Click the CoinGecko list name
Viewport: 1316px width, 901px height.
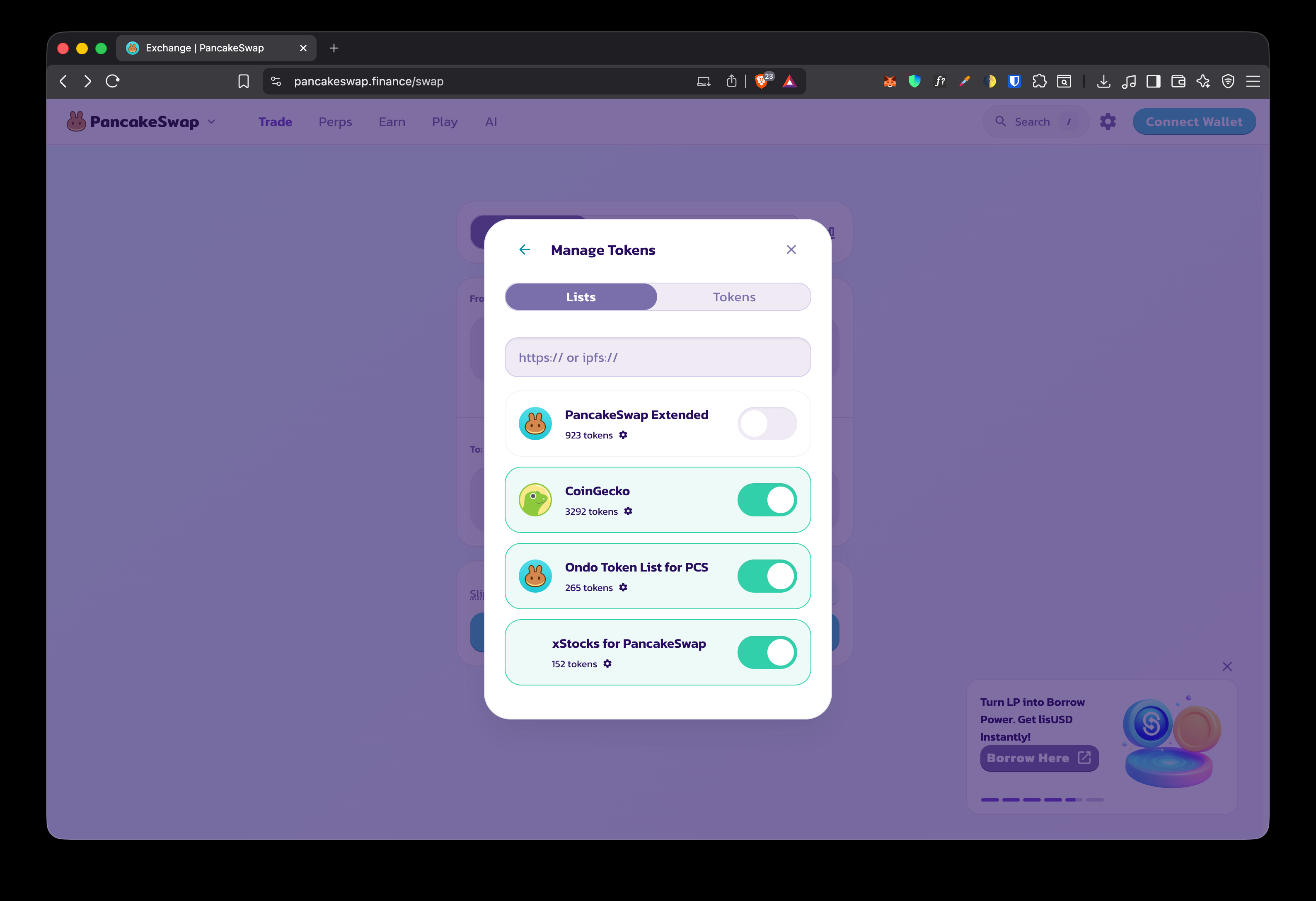[597, 491]
